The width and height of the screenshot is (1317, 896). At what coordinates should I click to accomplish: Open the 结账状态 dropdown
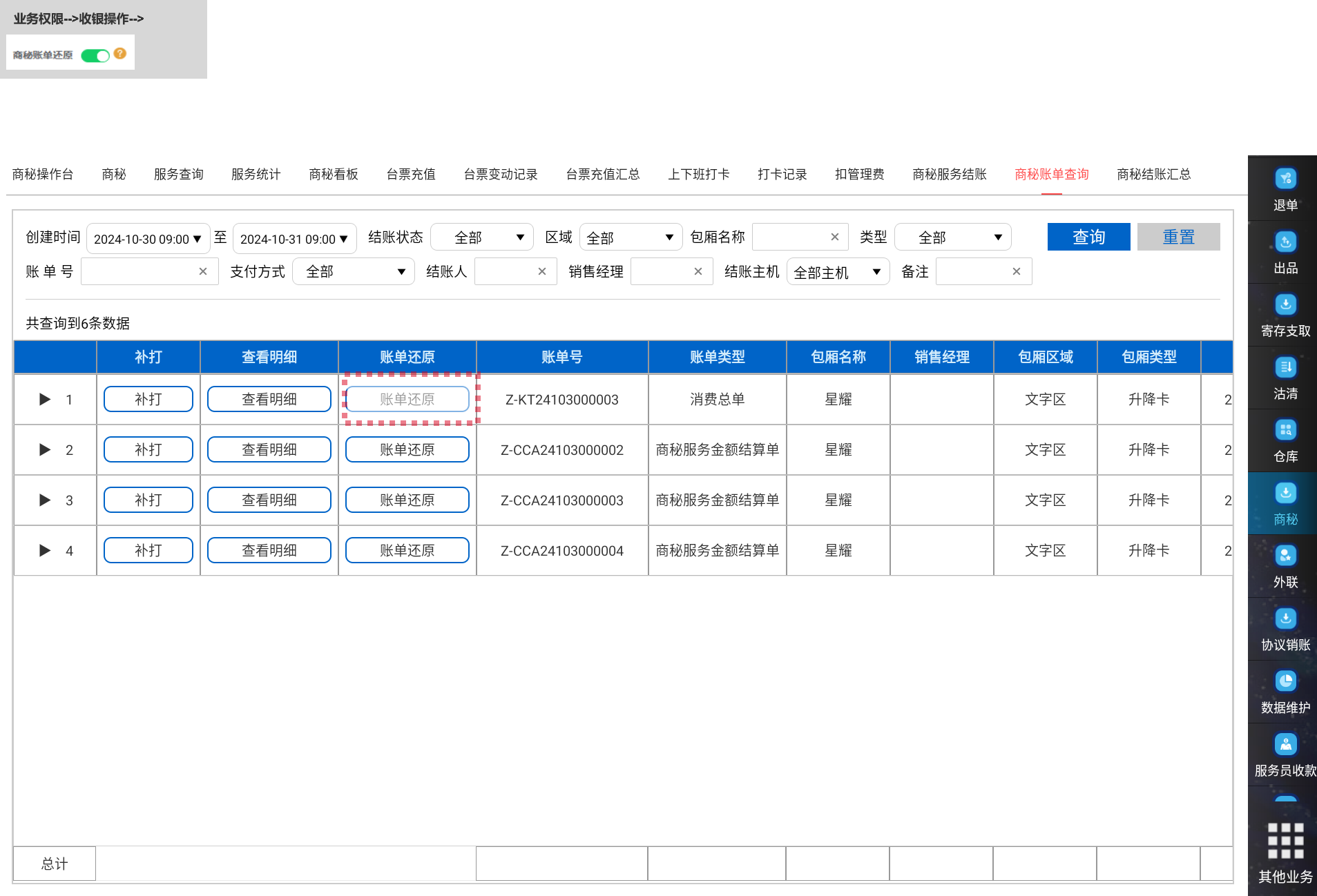(x=482, y=237)
